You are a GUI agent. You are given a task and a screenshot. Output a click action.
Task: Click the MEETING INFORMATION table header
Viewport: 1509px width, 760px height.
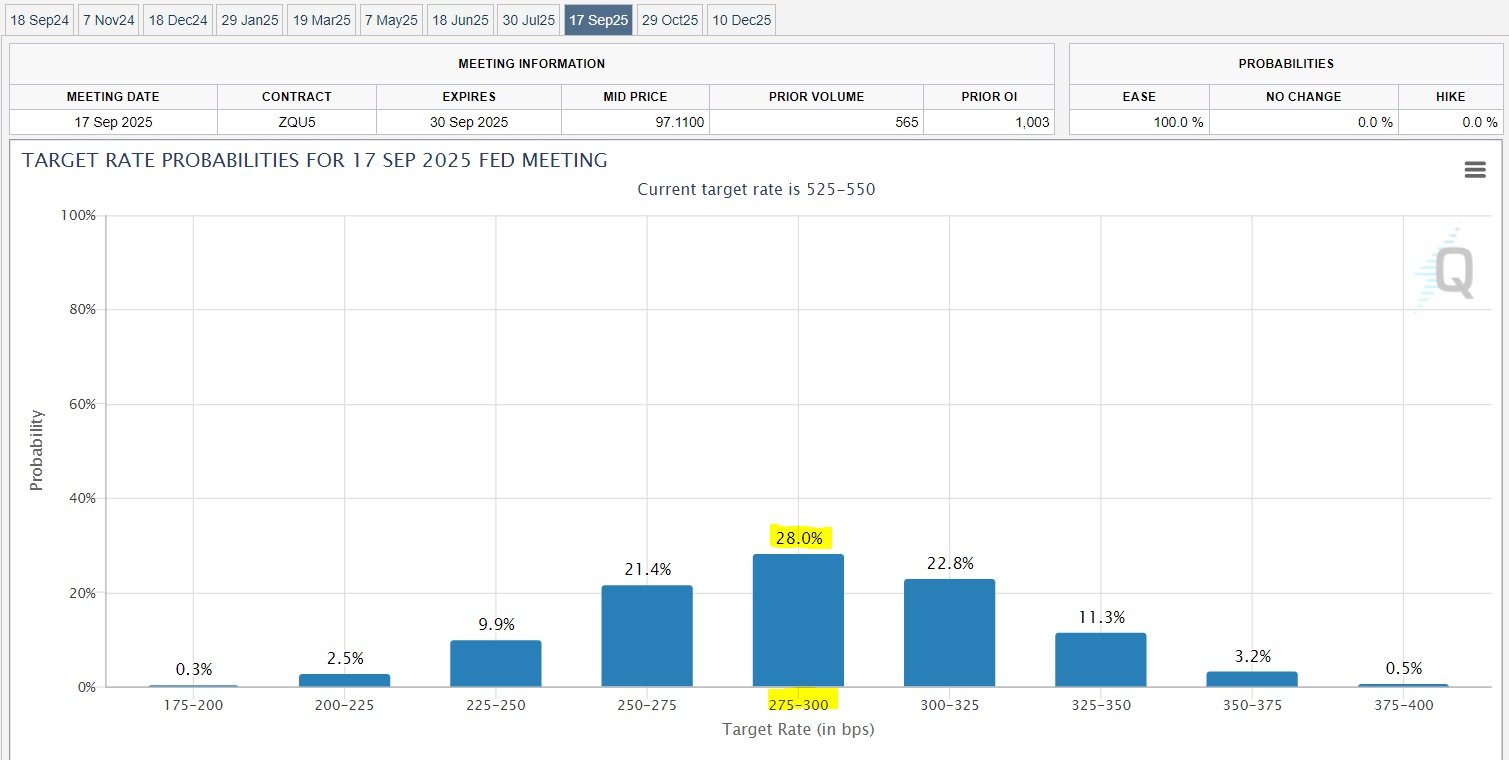(x=532, y=64)
